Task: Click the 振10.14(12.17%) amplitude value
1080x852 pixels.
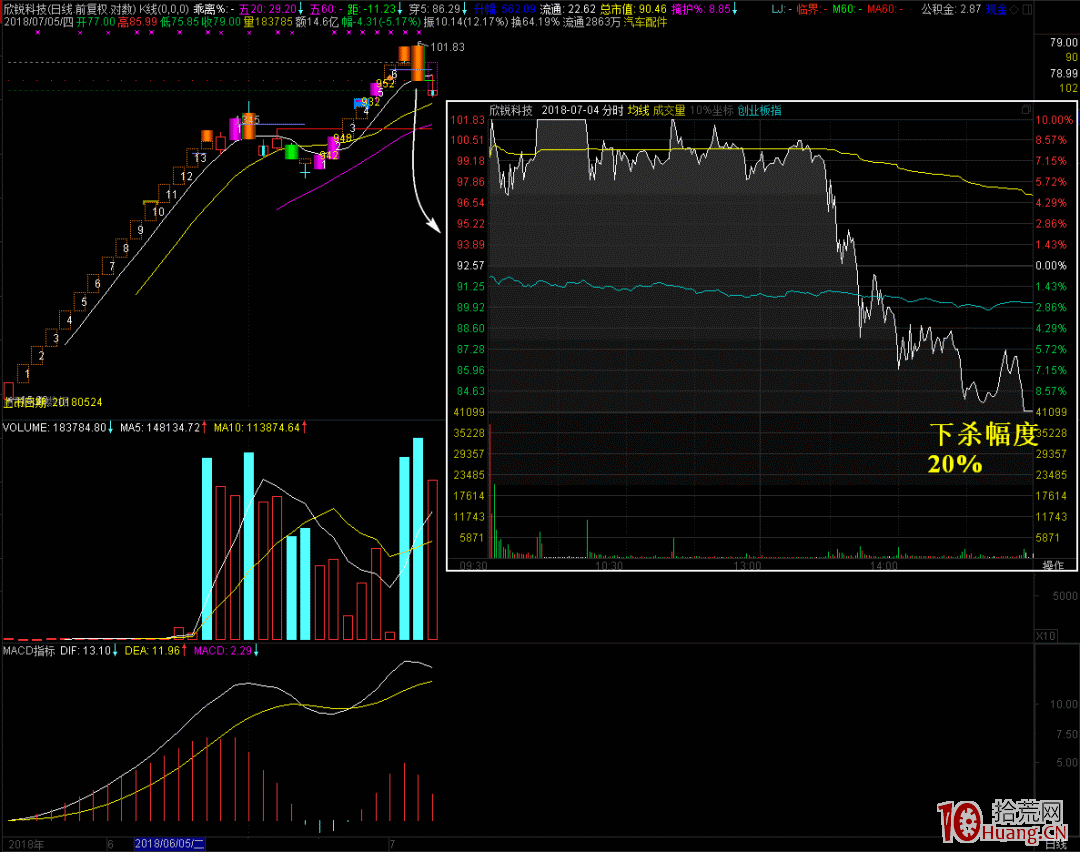Action: pyautogui.click(x=466, y=22)
